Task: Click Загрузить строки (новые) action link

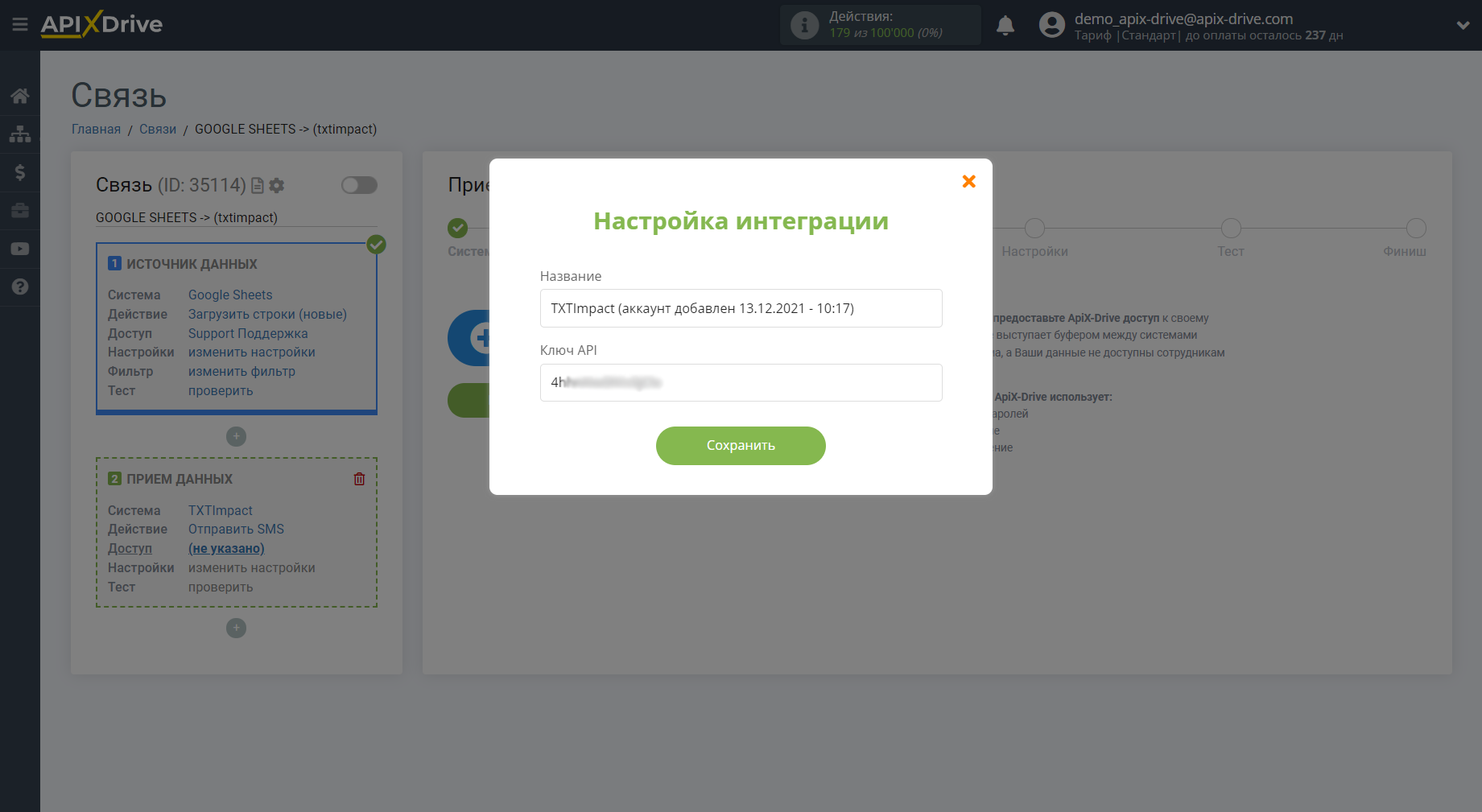Action: point(267,315)
